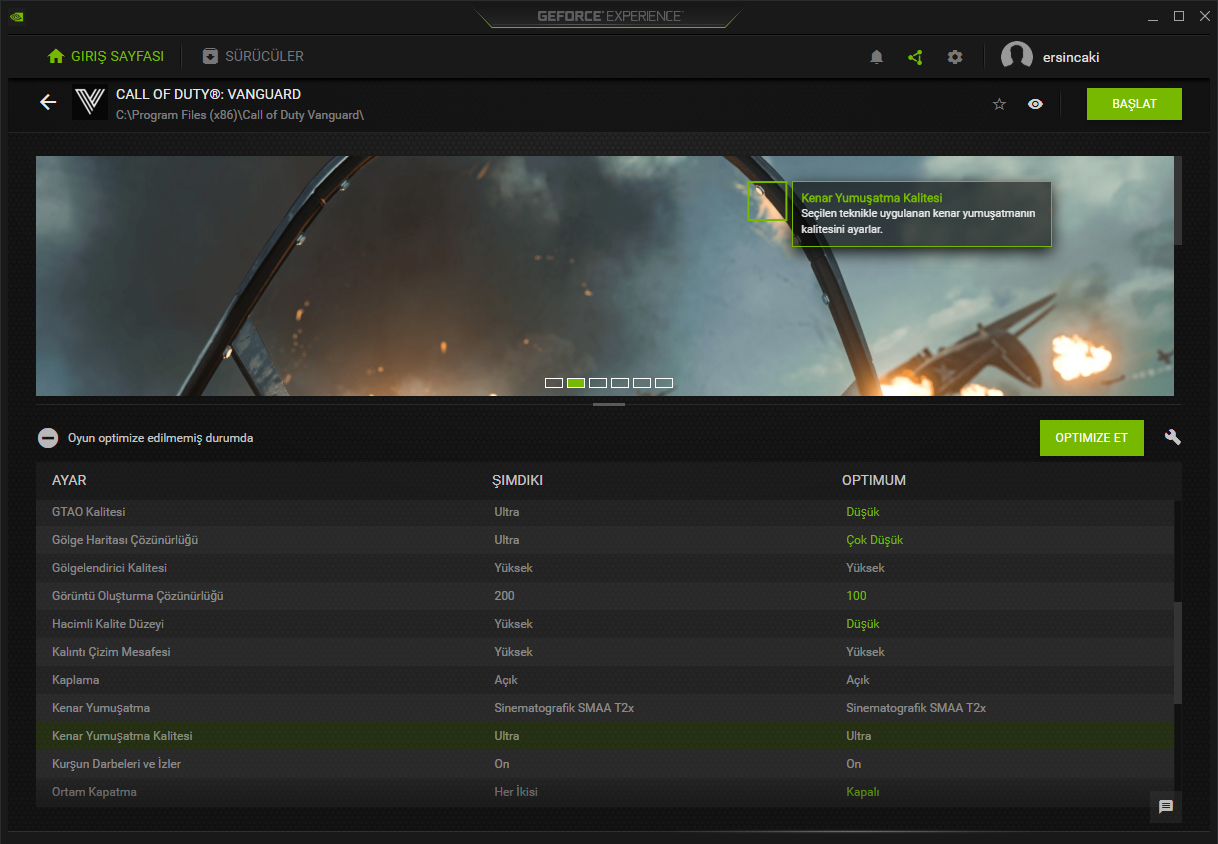Switch to GİRİŞ SAYFASI tab
Image resolution: width=1218 pixels, height=844 pixels.
coord(106,56)
